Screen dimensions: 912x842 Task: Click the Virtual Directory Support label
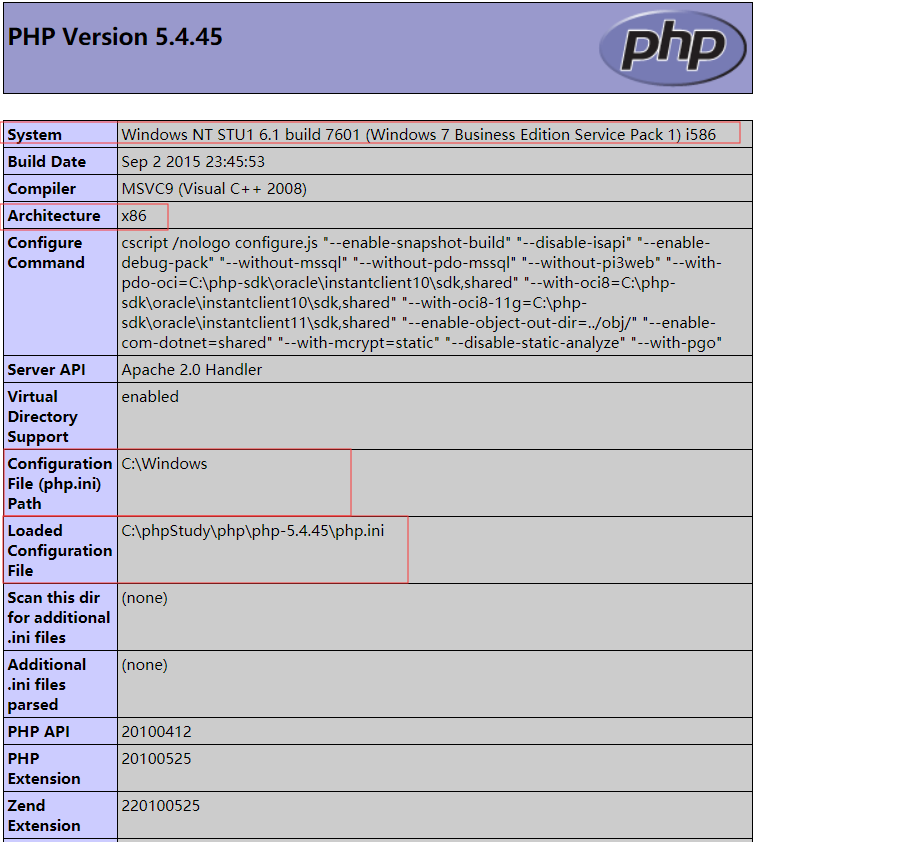[42, 417]
